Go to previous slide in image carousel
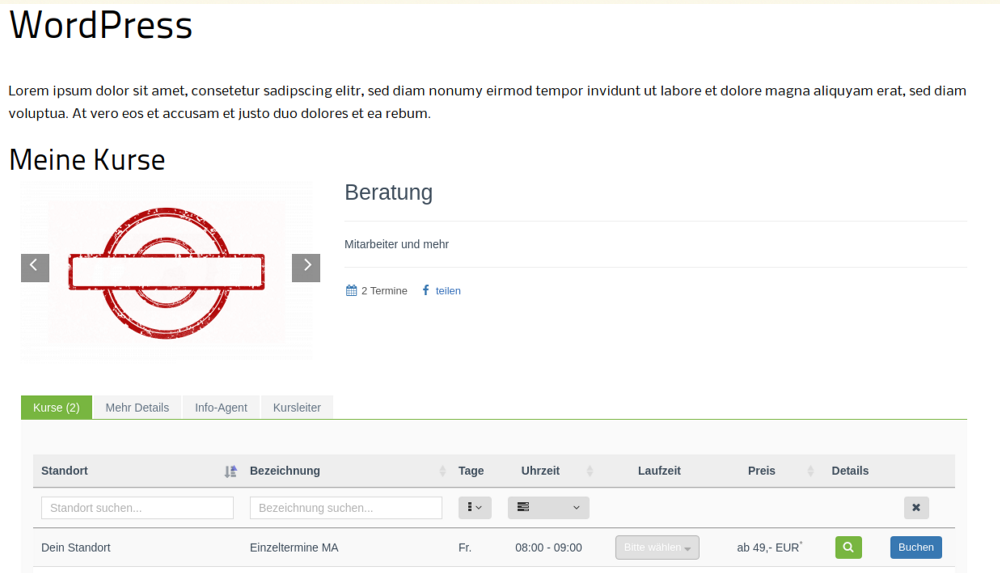 [x=35, y=267]
